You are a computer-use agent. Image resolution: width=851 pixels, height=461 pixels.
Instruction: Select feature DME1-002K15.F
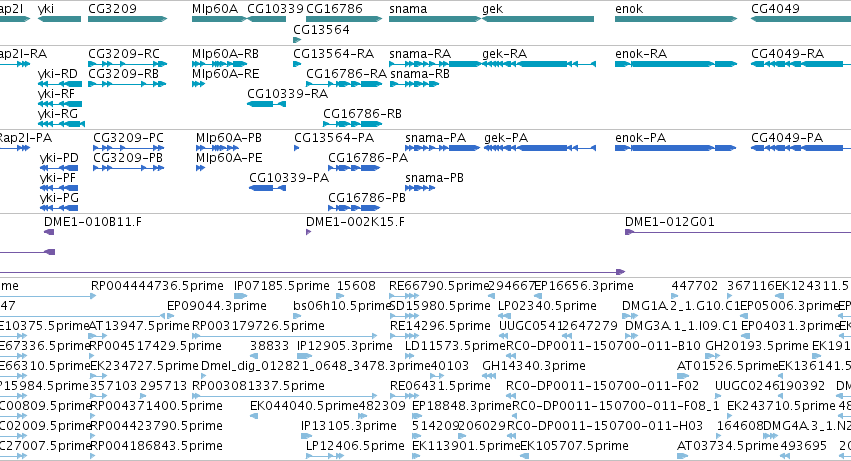355,222
